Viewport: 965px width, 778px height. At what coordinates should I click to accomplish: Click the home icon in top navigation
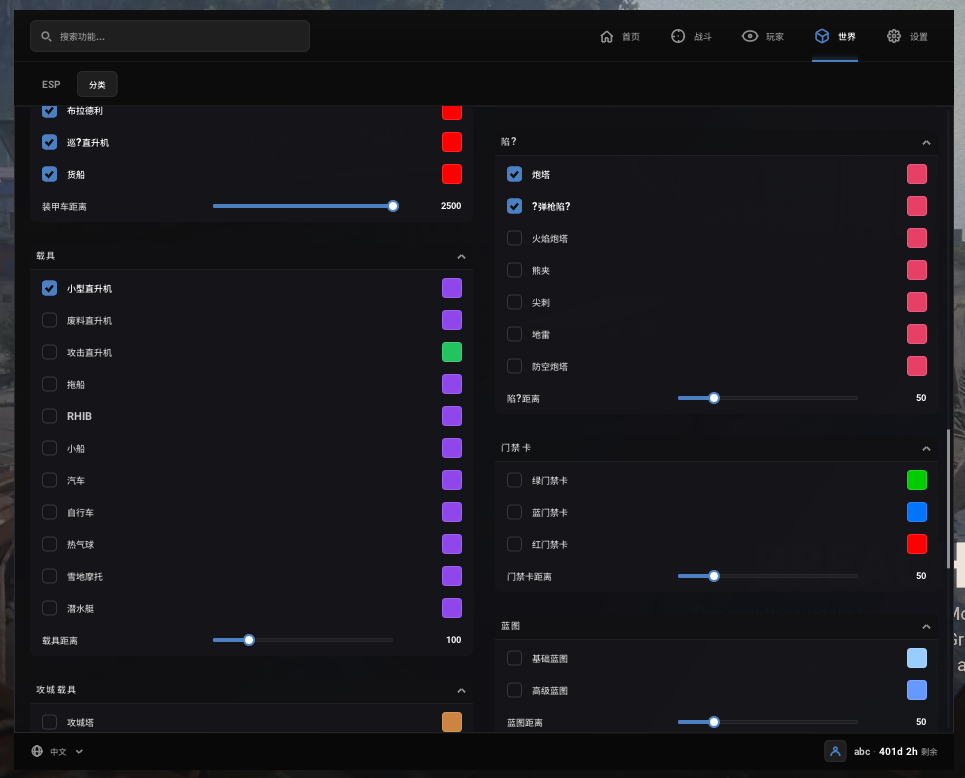pos(606,36)
